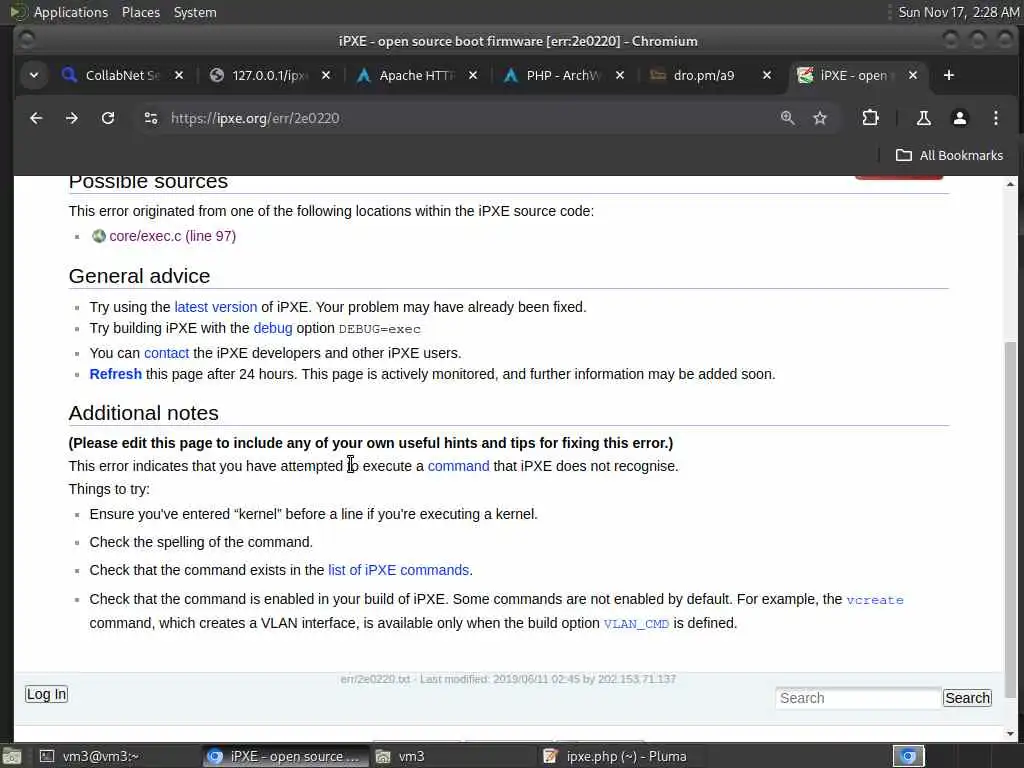Screen dimensions: 1024x768
Task: Follow the vcreate command link
Action: 875,600
